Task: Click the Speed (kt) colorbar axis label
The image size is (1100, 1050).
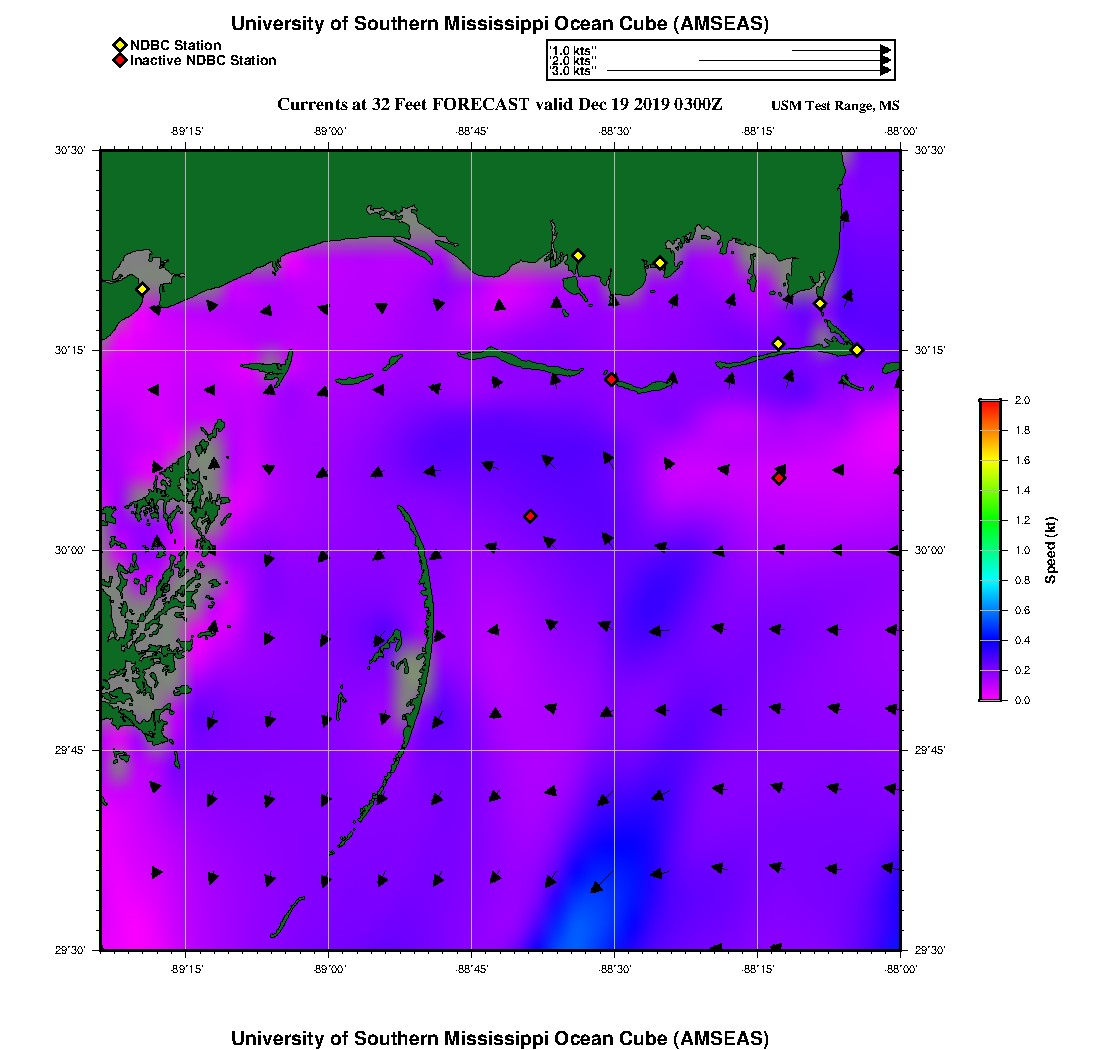Action: (1050, 550)
